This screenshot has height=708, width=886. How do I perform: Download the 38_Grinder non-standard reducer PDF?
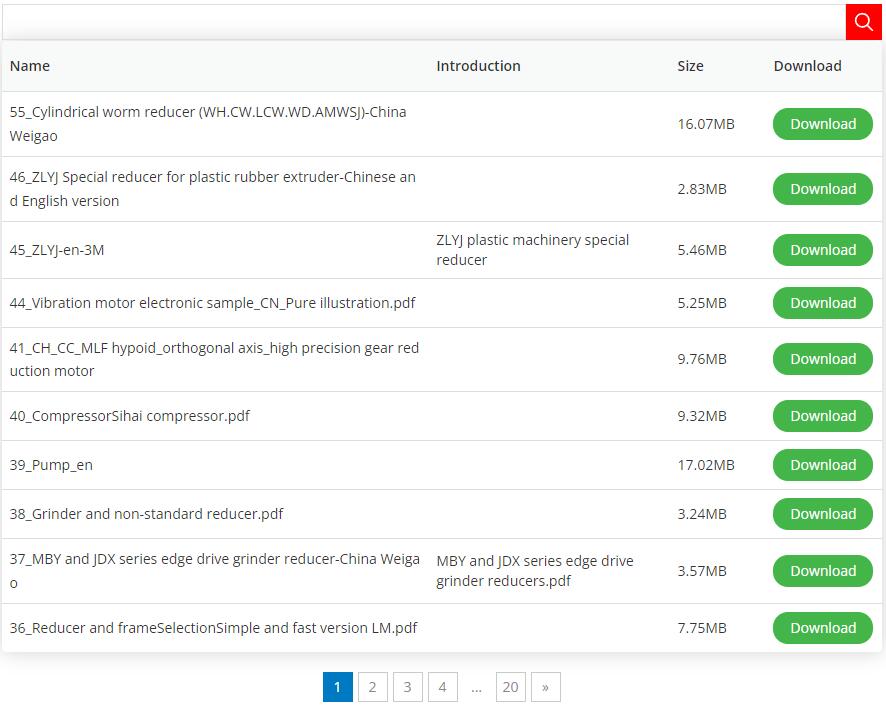tap(823, 514)
